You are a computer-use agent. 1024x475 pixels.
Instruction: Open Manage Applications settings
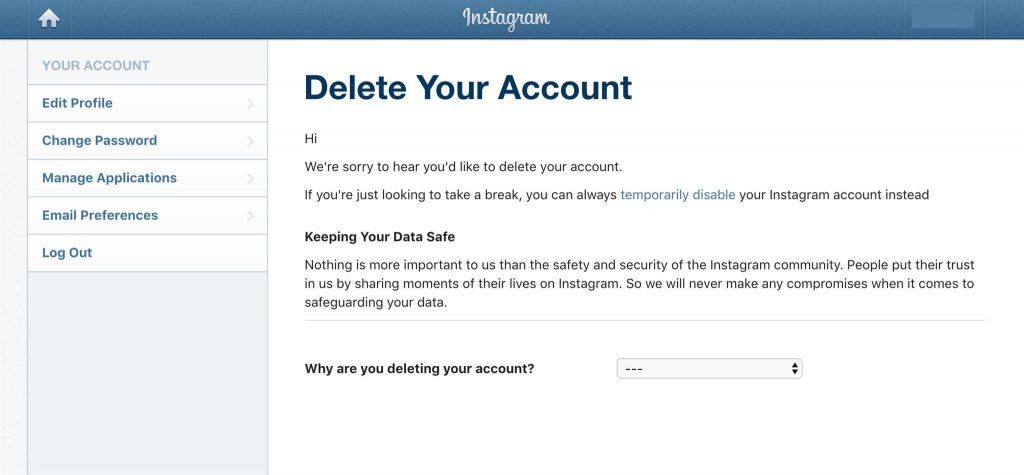click(148, 178)
